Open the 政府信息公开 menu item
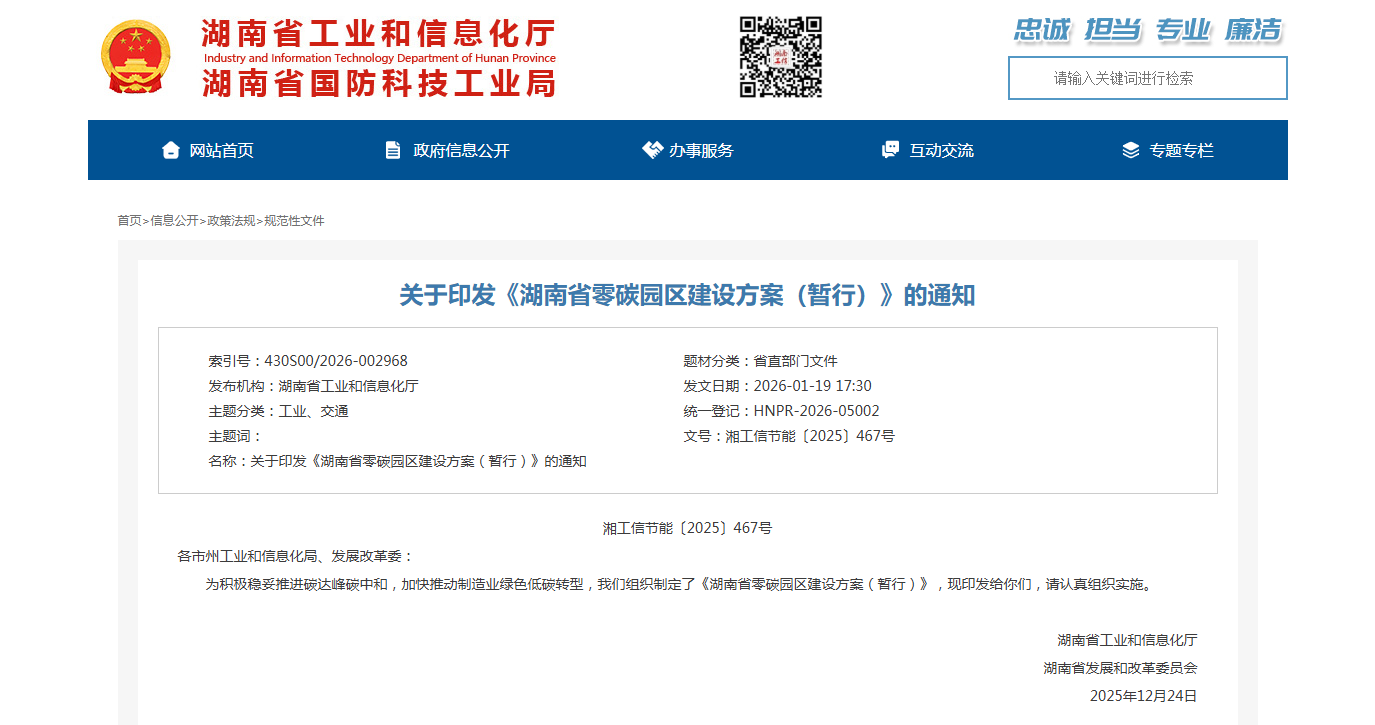 pos(460,150)
